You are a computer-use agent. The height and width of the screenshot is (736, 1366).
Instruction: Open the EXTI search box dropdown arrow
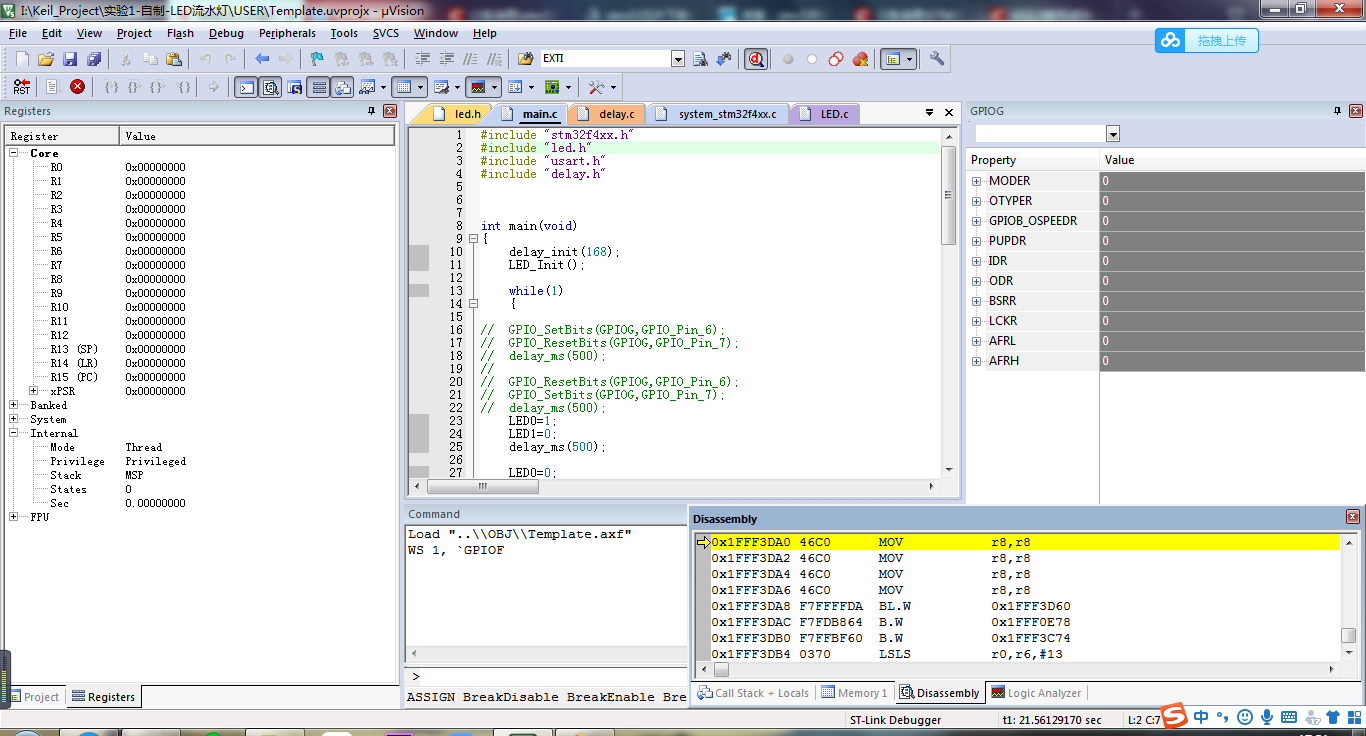pyautogui.click(x=678, y=59)
